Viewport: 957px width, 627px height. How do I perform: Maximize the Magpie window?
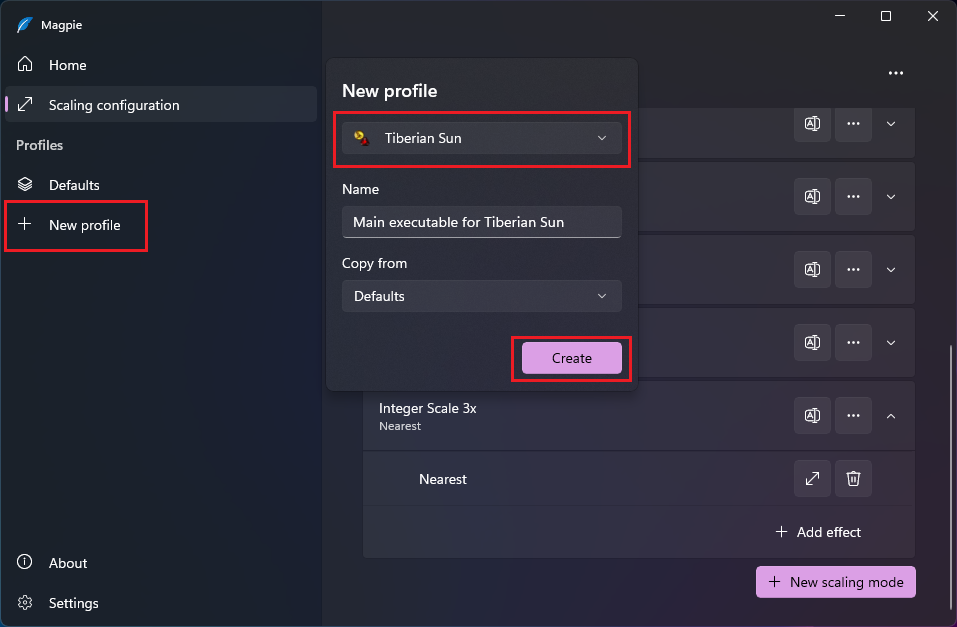point(886,16)
